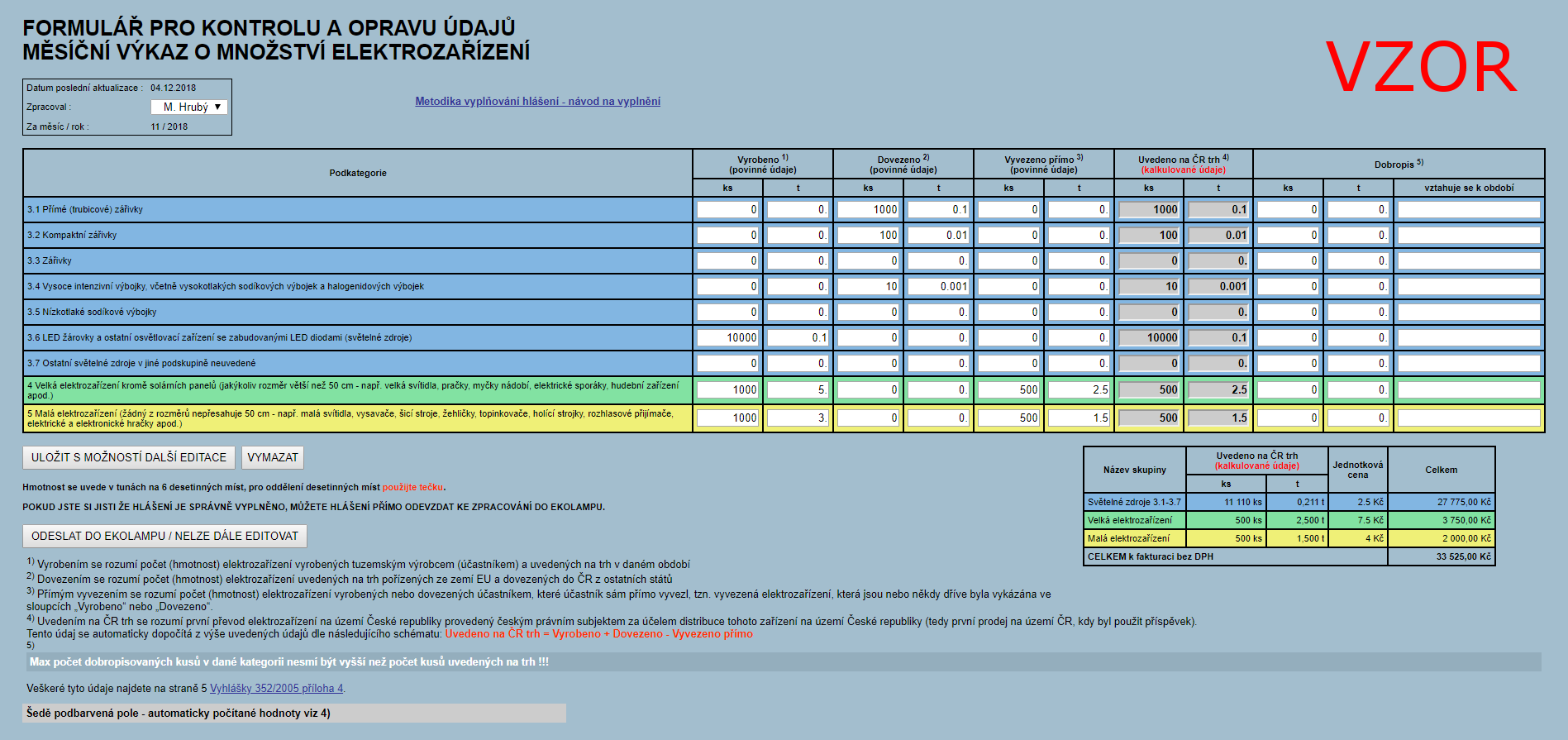Click Vyvezeno ks field for 5 Malá elektrozařízení
1568x740 pixels.
pos(1008,418)
